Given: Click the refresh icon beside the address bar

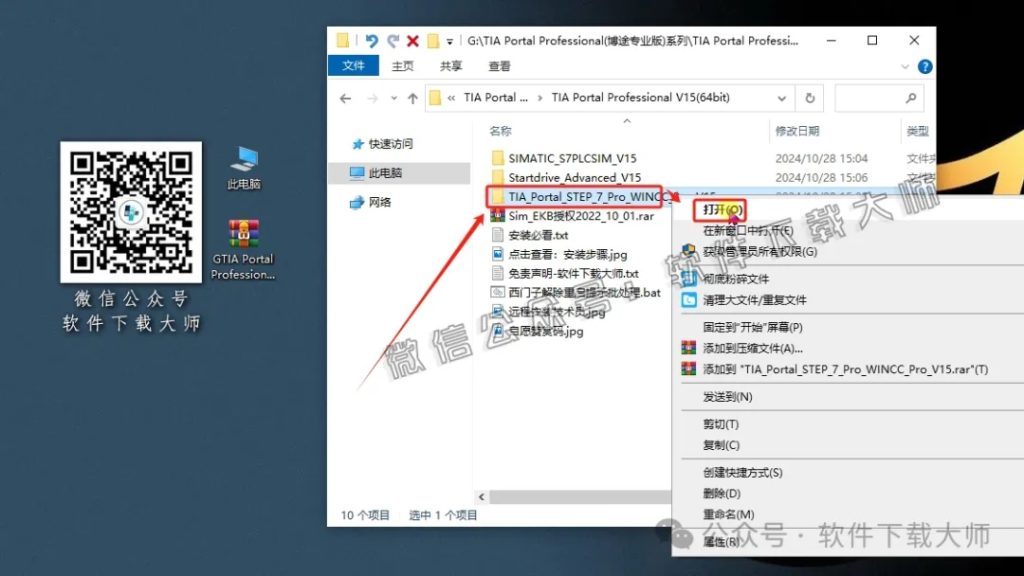Looking at the screenshot, I should tap(809, 98).
